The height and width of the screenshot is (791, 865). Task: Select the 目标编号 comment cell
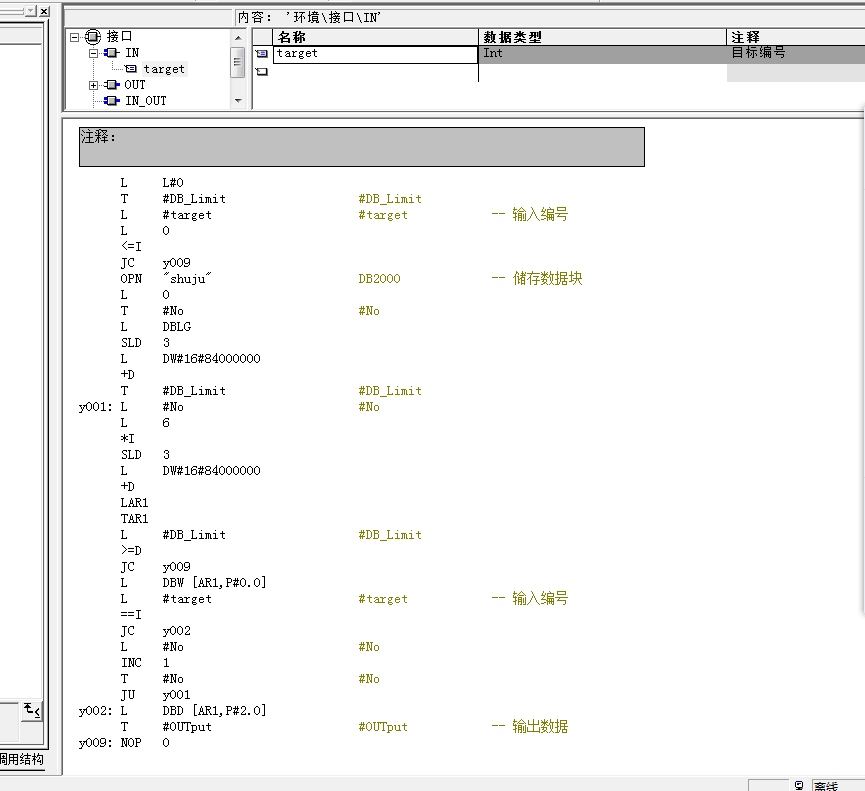coord(795,54)
